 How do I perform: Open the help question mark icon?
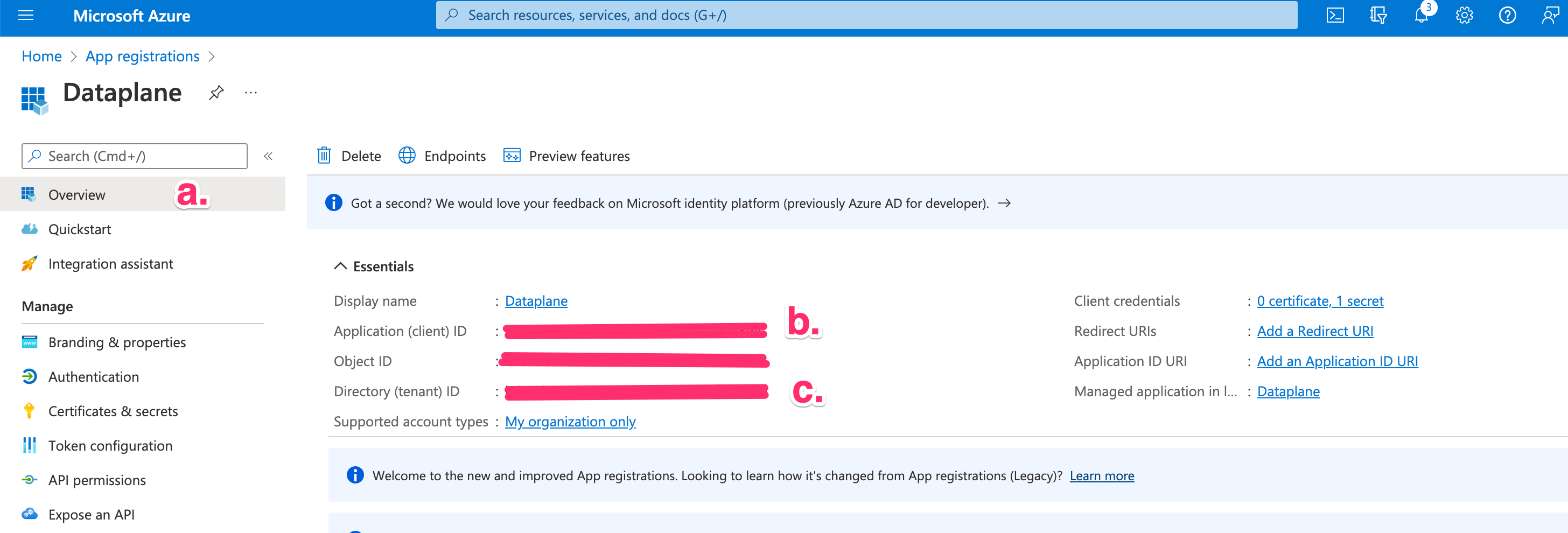1508,15
